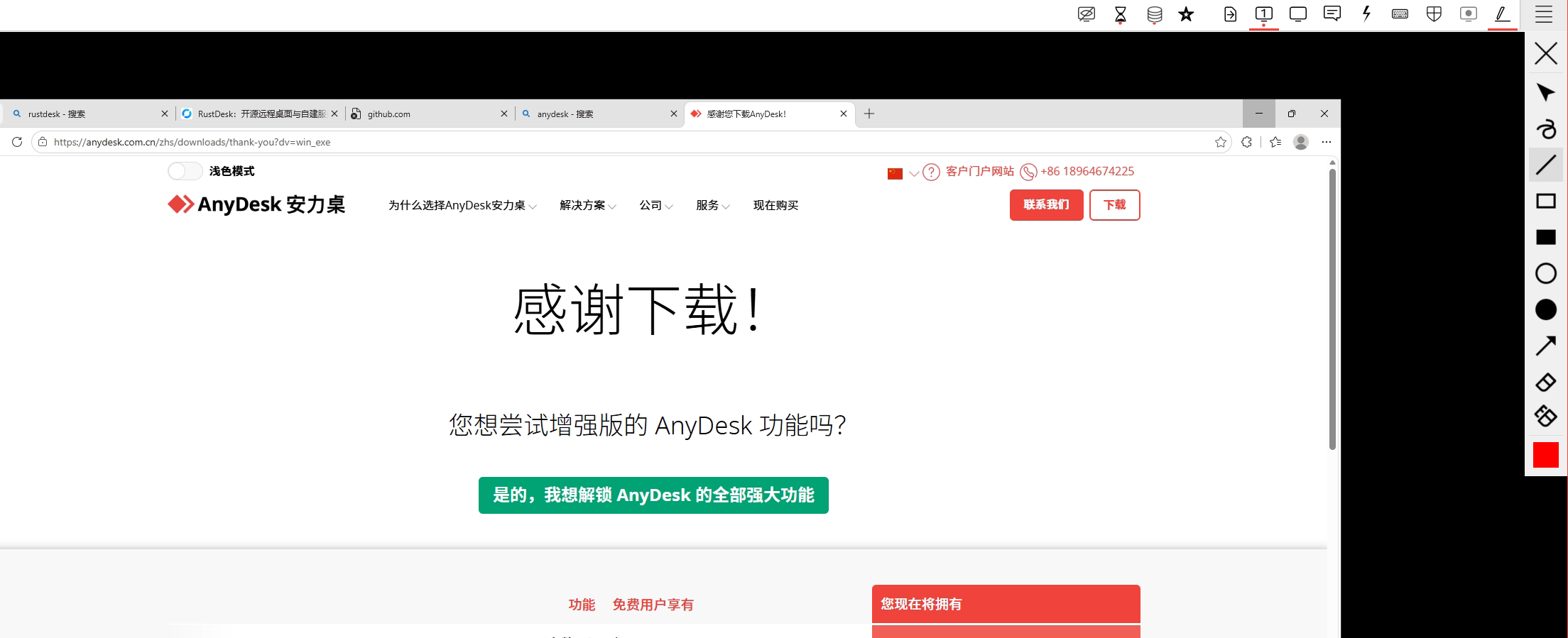Click the question mark help icon
Screen dimensions: 1568x638
[931, 172]
